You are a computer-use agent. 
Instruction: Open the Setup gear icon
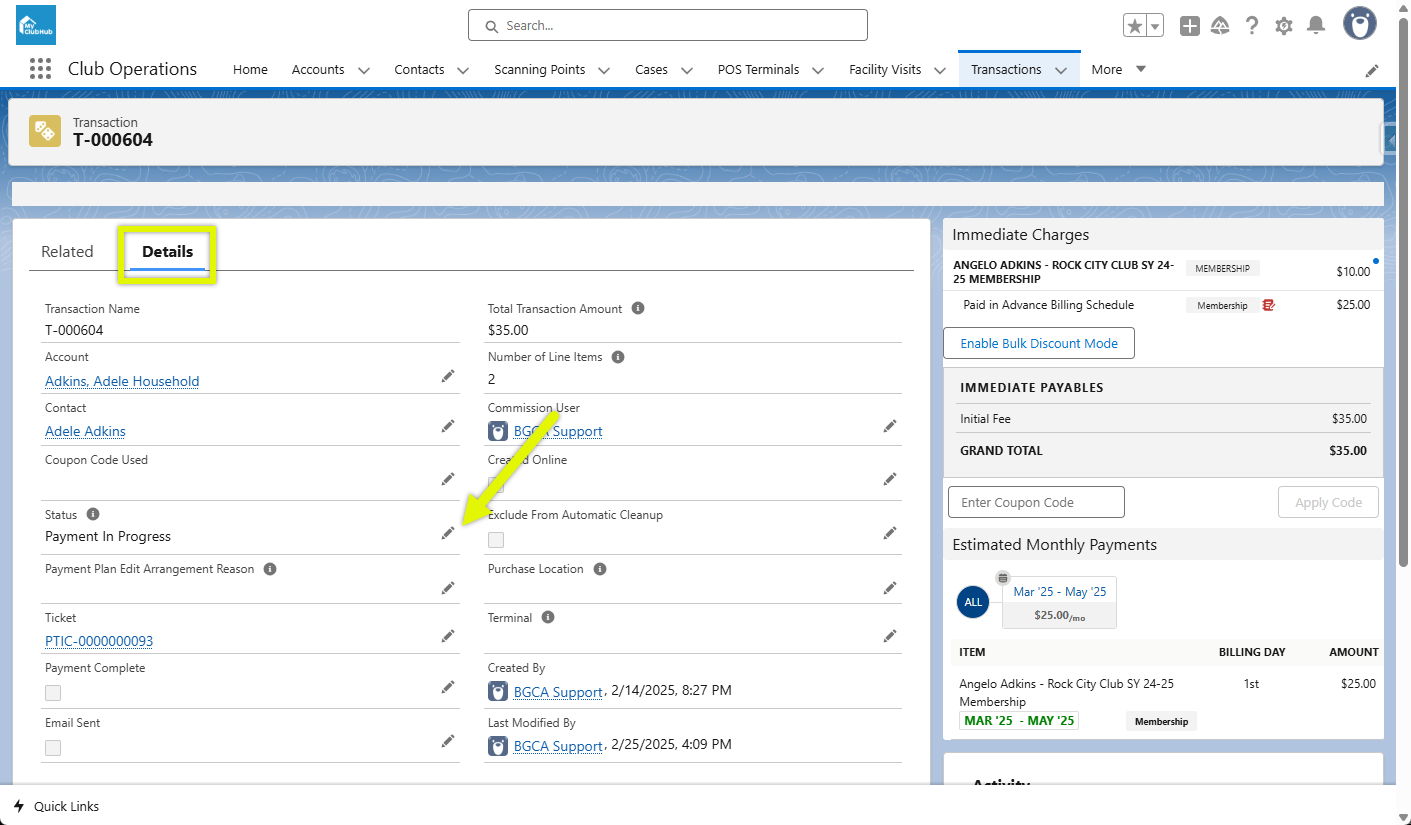point(1284,26)
